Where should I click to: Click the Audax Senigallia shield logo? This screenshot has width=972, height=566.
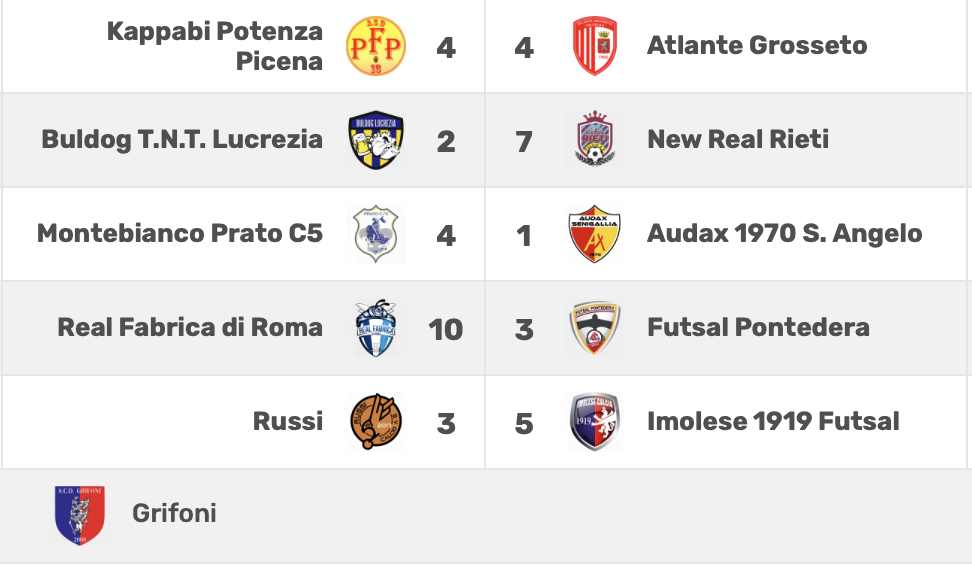click(594, 234)
